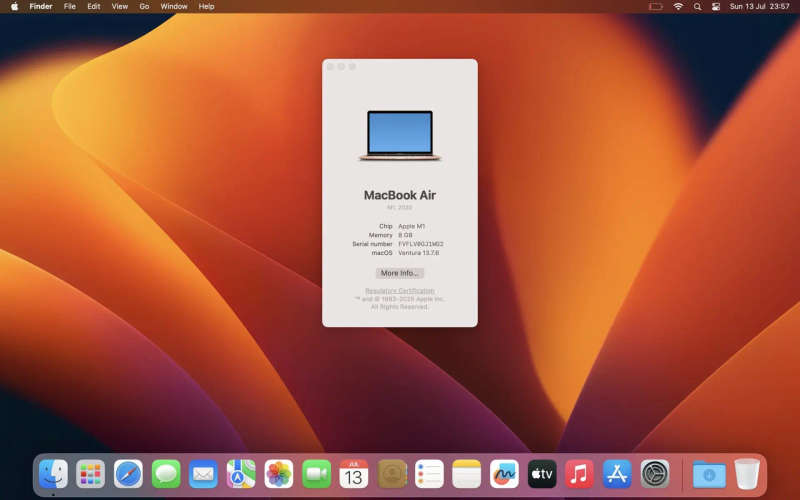
Task: Open the Window menu
Action: tap(174, 7)
